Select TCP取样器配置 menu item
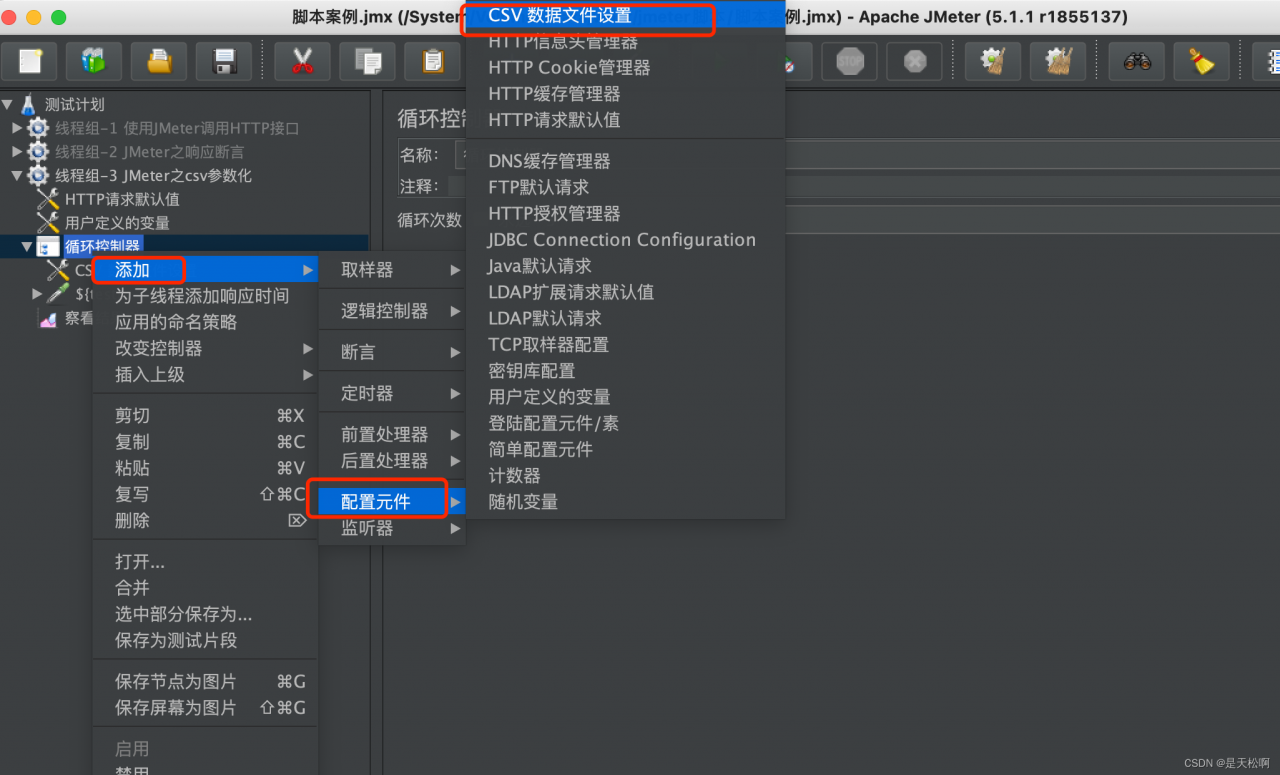 [x=626, y=344]
